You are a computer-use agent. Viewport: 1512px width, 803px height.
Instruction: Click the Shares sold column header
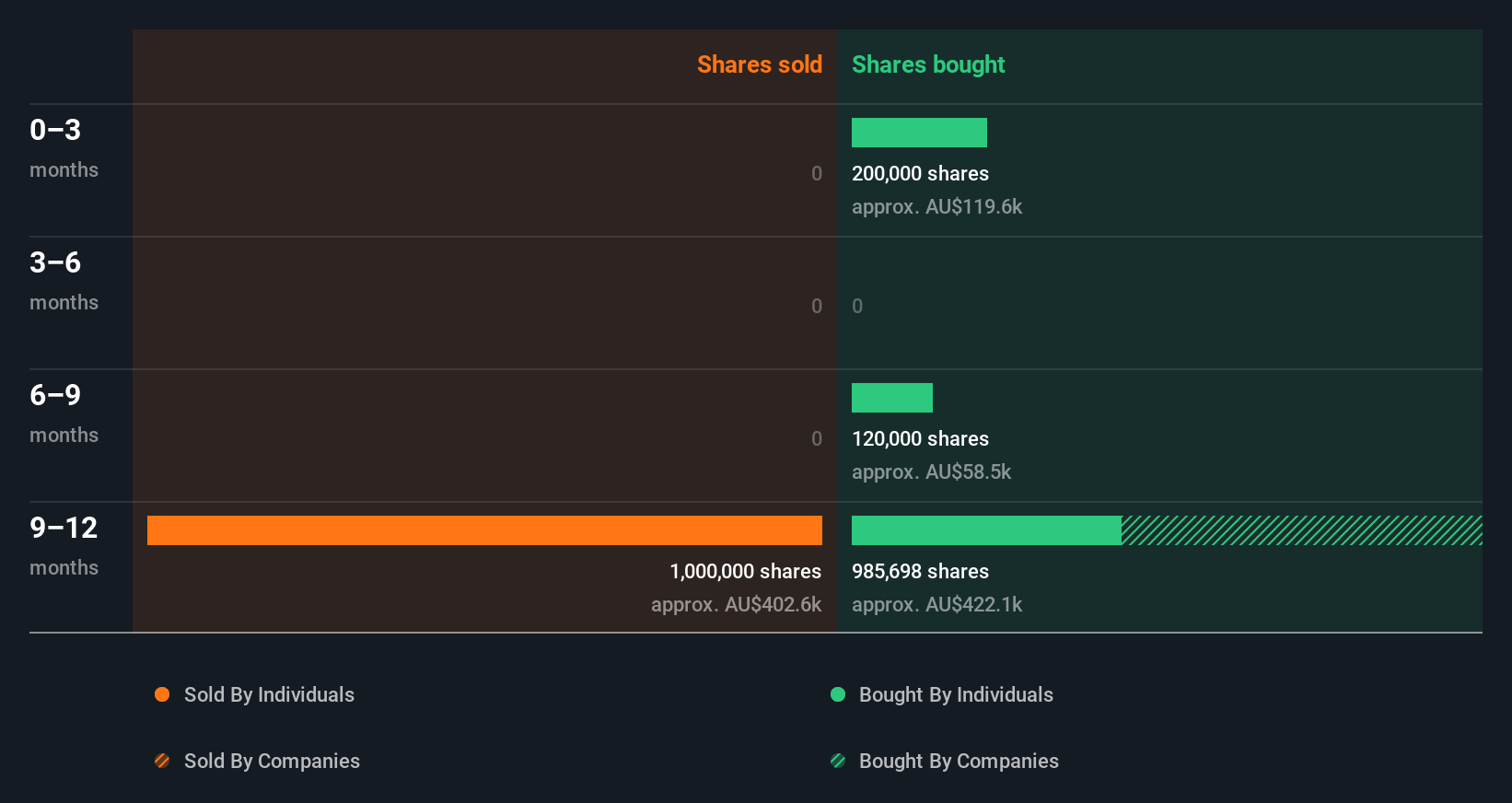[x=760, y=64]
